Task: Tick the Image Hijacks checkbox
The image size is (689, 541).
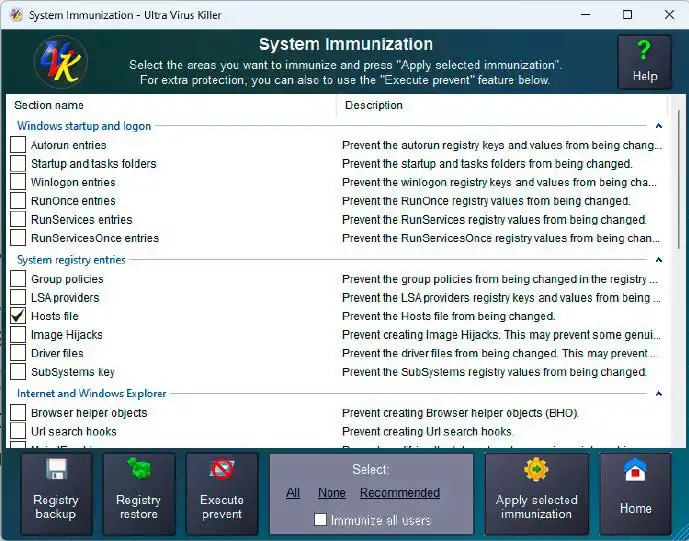Action: [18, 334]
